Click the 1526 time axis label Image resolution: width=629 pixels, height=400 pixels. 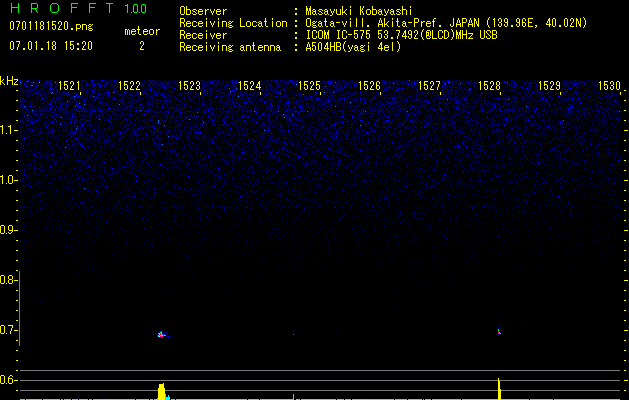pos(369,86)
